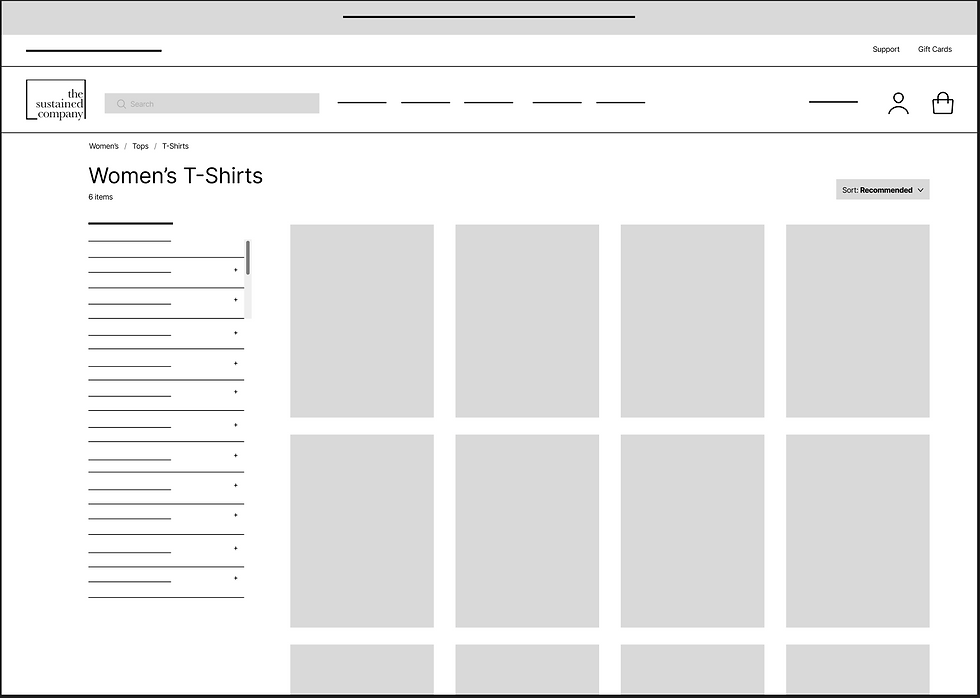Viewport: 980px width, 698px height.
Task: Open the account profile icon
Action: coord(898,102)
